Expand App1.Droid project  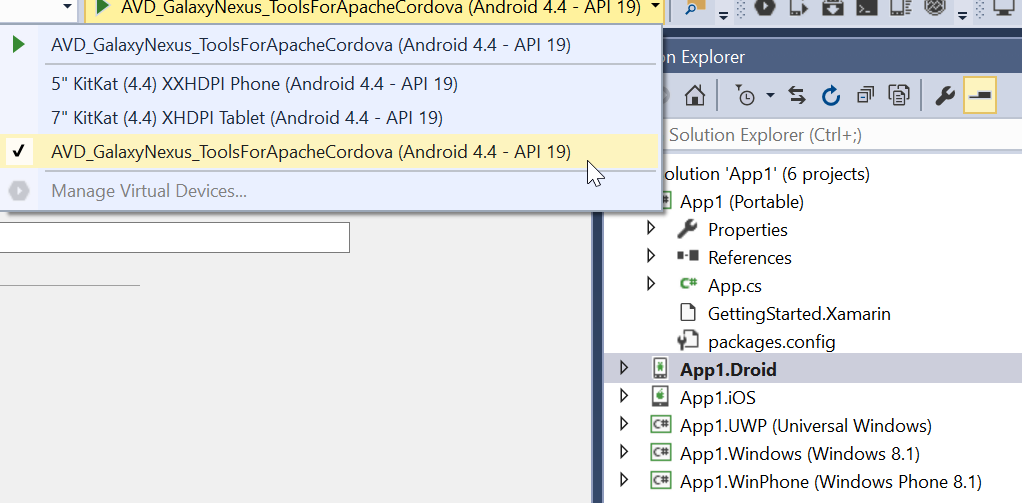(x=624, y=367)
